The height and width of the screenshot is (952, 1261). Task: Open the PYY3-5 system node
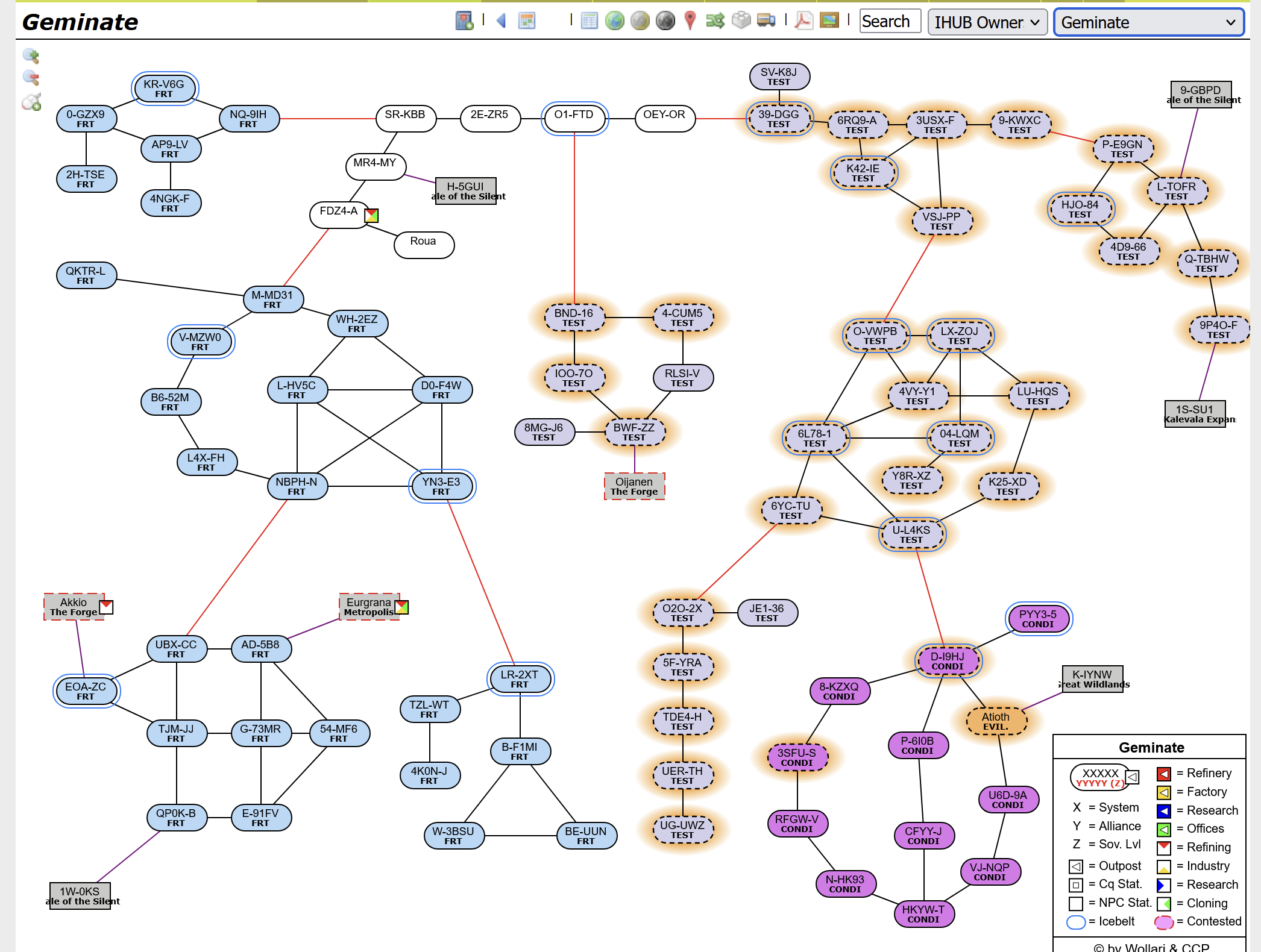tap(1039, 619)
